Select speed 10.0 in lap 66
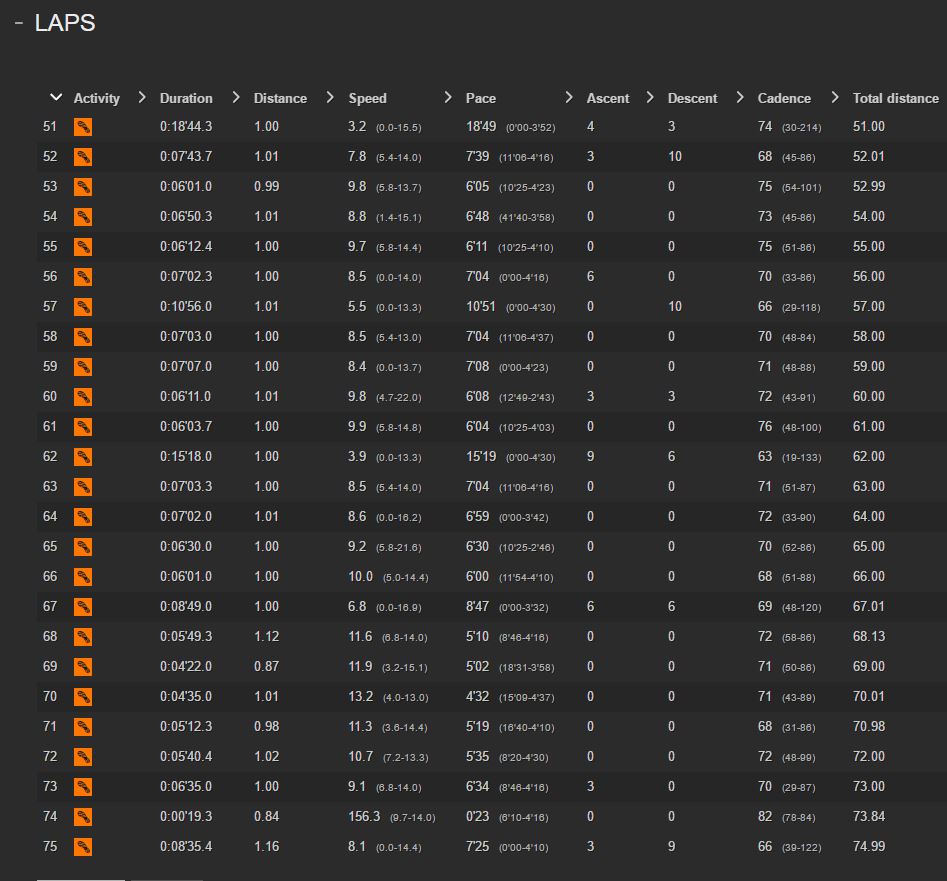The image size is (947, 881). pos(361,577)
